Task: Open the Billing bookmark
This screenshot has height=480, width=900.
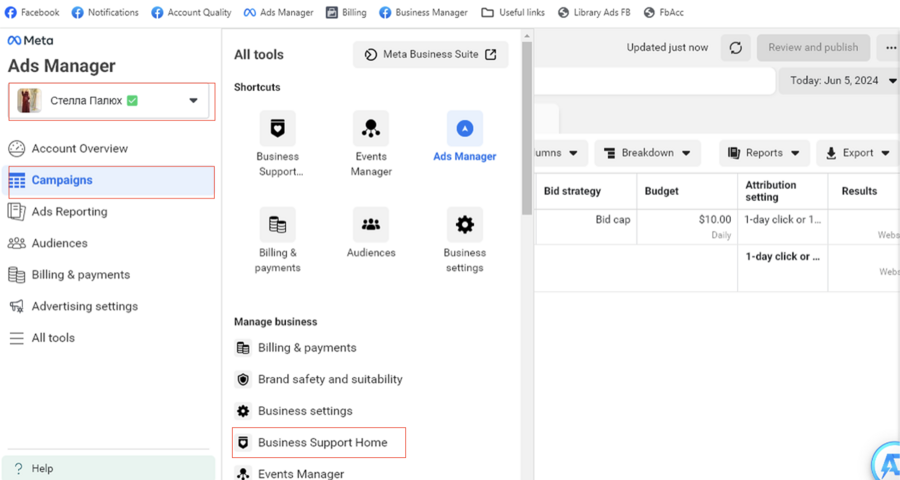Action: coord(346,12)
